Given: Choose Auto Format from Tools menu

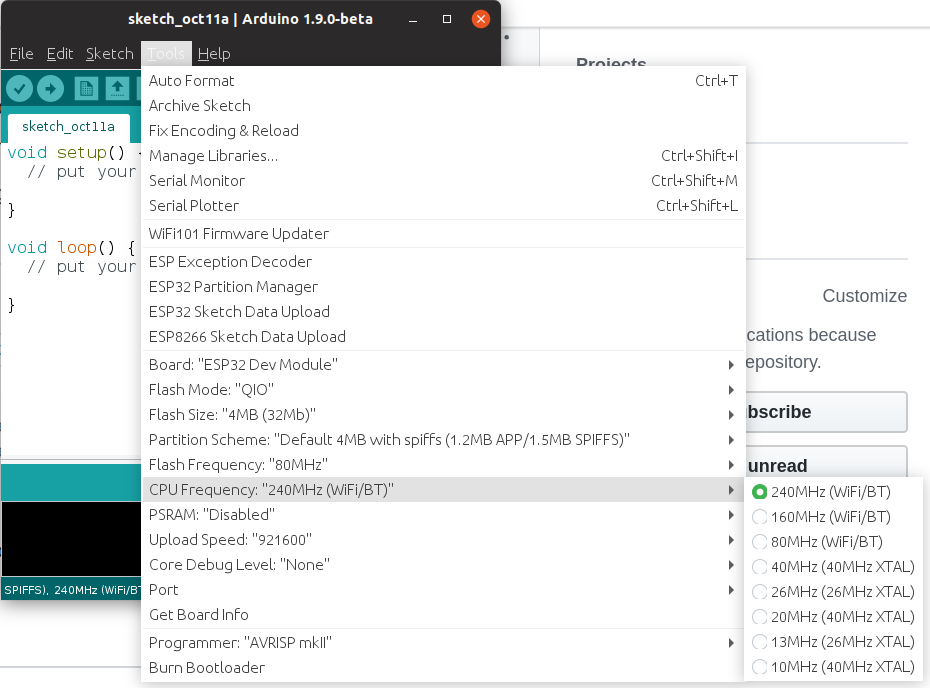Looking at the screenshot, I should [443, 81].
